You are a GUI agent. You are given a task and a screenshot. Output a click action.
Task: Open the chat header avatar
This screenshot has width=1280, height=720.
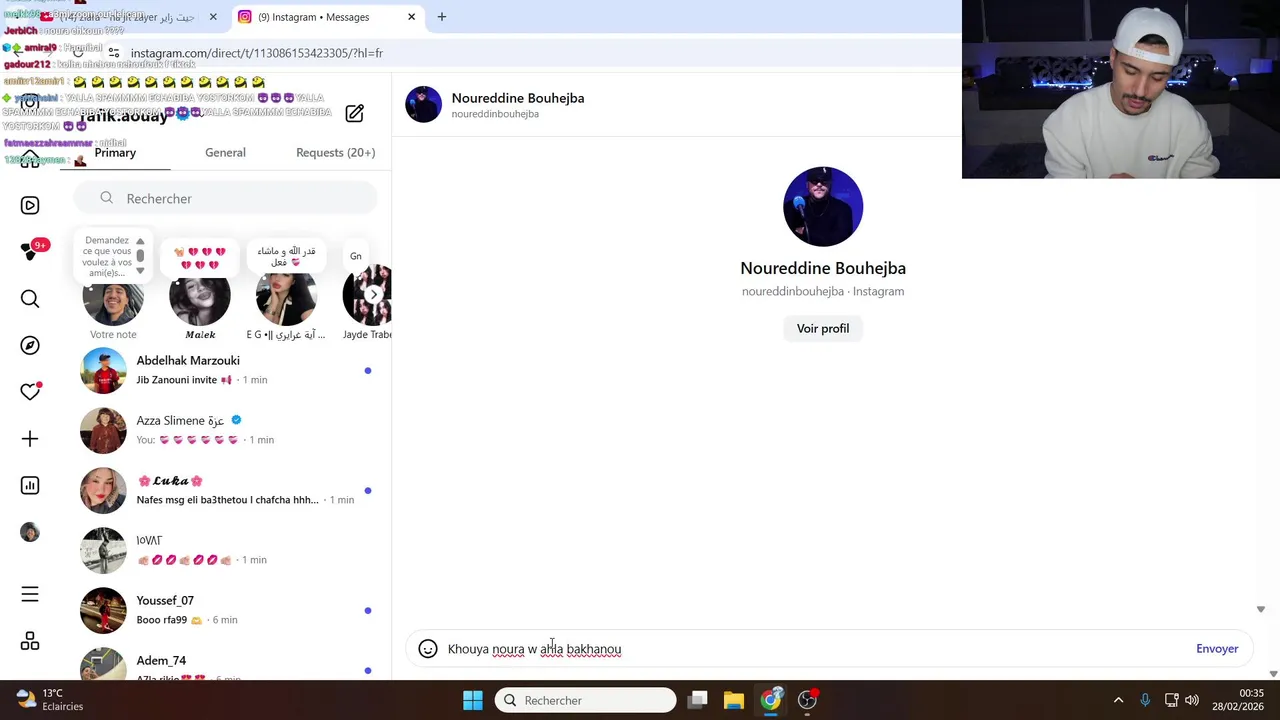(x=423, y=104)
